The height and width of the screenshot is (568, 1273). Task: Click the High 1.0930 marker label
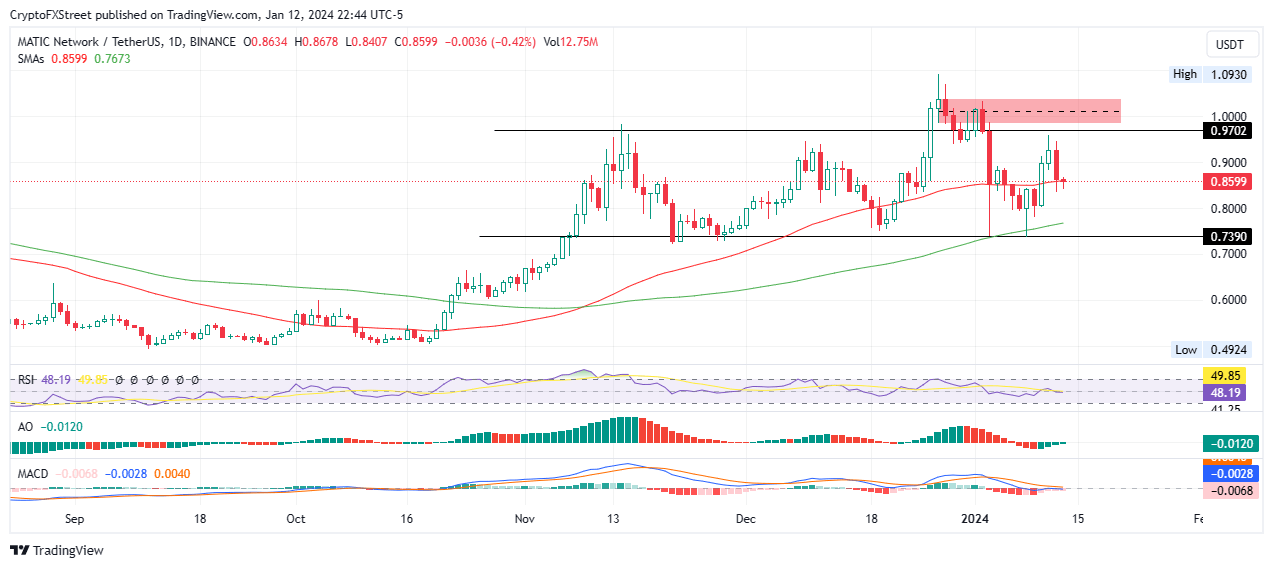click(x=1209, y=75)
